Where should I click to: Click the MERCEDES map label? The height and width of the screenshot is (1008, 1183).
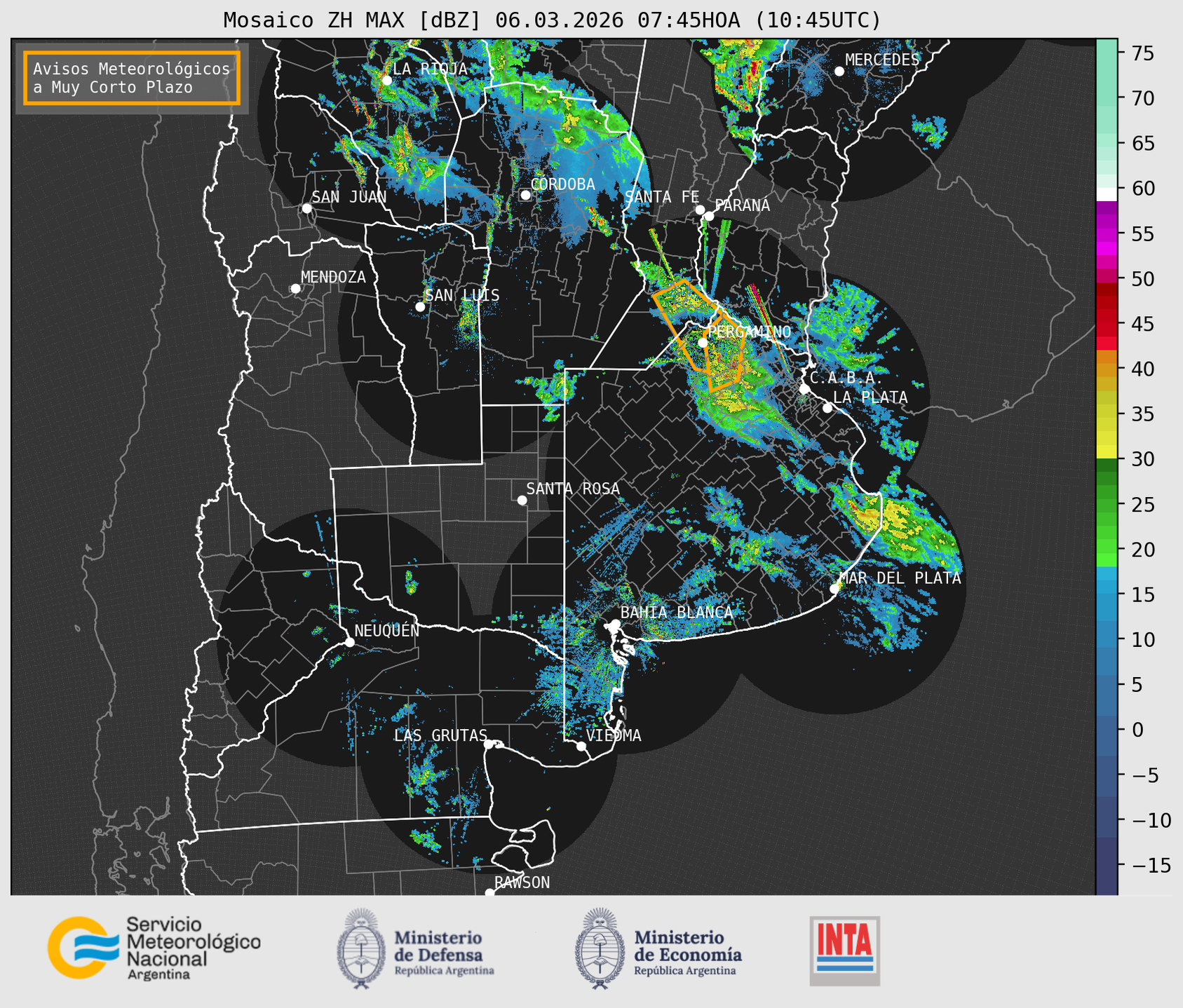coord(882,60)
